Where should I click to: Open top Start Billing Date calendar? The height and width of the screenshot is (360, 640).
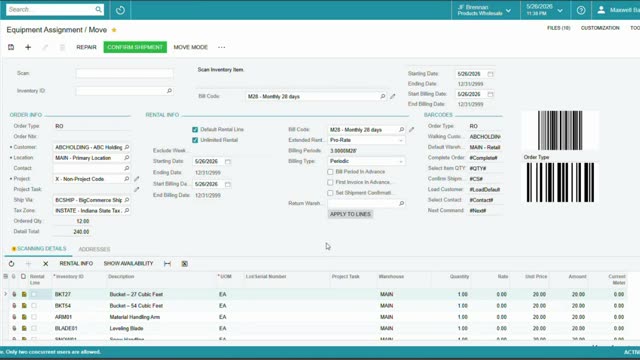pos(490,94)
